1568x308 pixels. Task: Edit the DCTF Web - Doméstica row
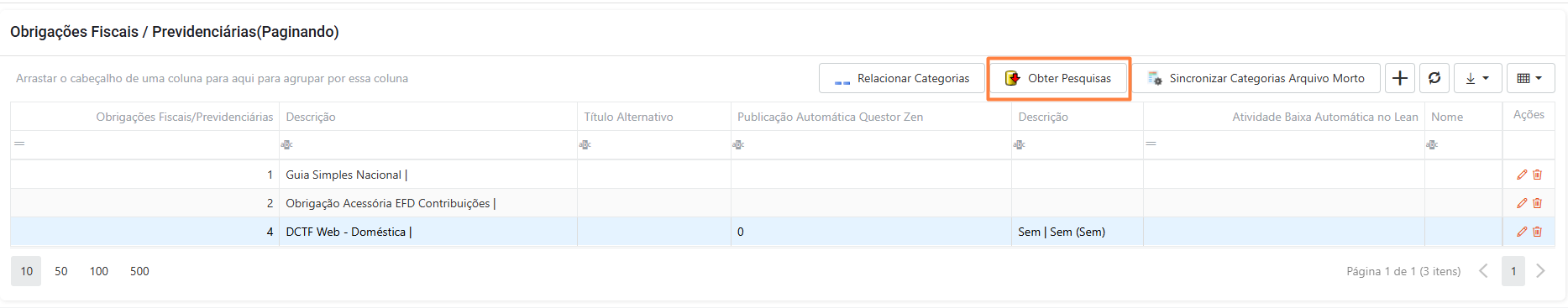[1522, 232]
